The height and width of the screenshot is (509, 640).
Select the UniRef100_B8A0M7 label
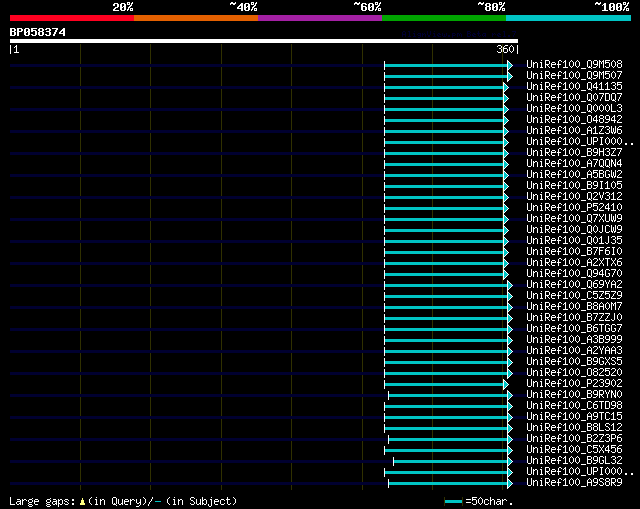click(x=574, y=307)
